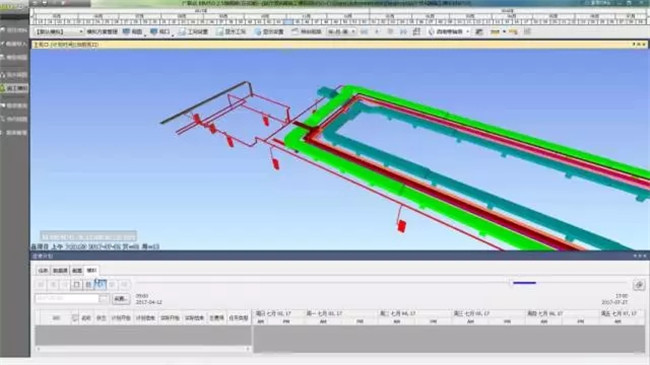Screen dimensions: 650x365
Task: Click the task type column header
Action: [238, 318]
